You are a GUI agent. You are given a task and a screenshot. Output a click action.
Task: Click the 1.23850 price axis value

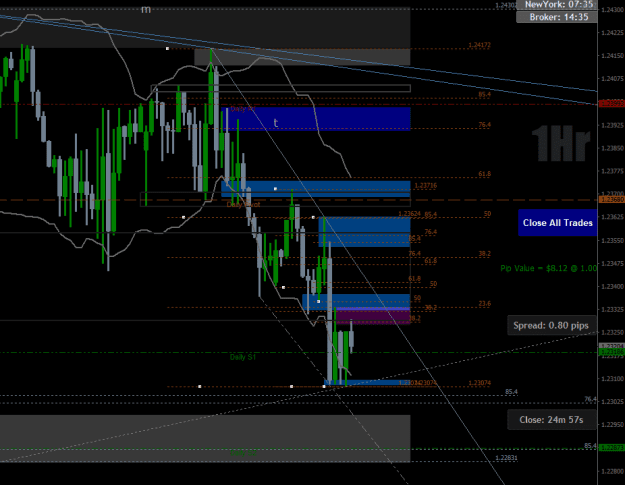click(x=613, y=148)
